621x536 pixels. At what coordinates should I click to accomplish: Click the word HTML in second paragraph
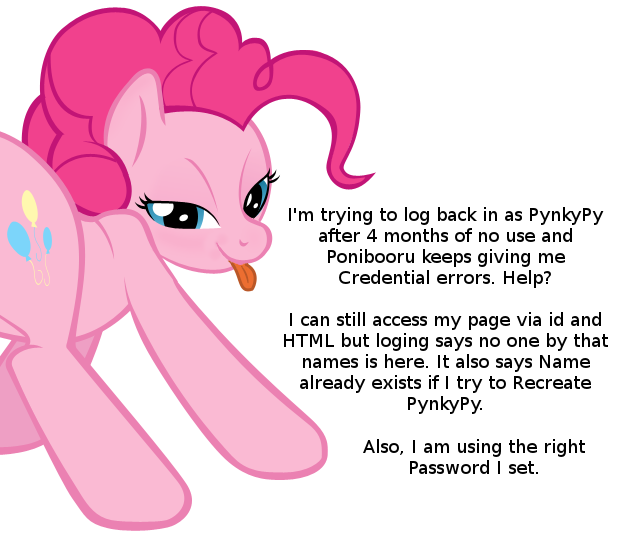coord(309,341)
